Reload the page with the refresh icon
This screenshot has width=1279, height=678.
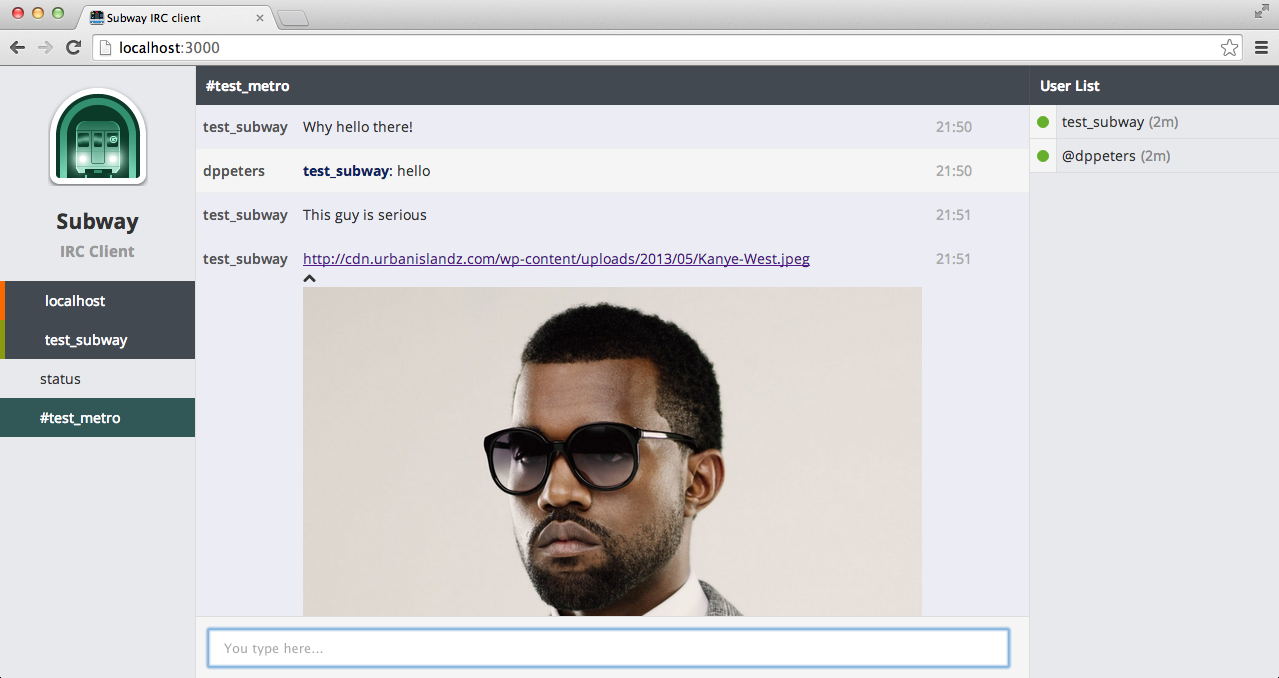click(x=73, y=47)
